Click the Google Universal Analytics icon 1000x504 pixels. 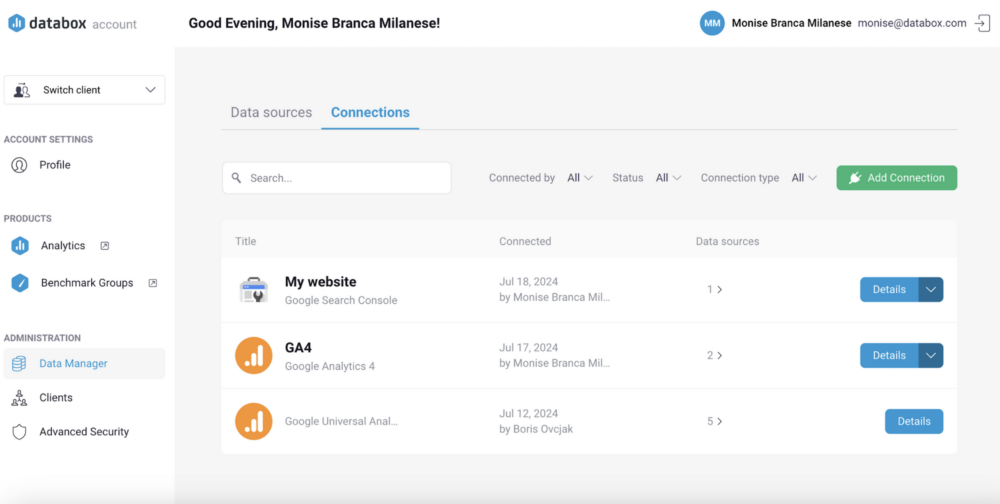coord(254,421)
